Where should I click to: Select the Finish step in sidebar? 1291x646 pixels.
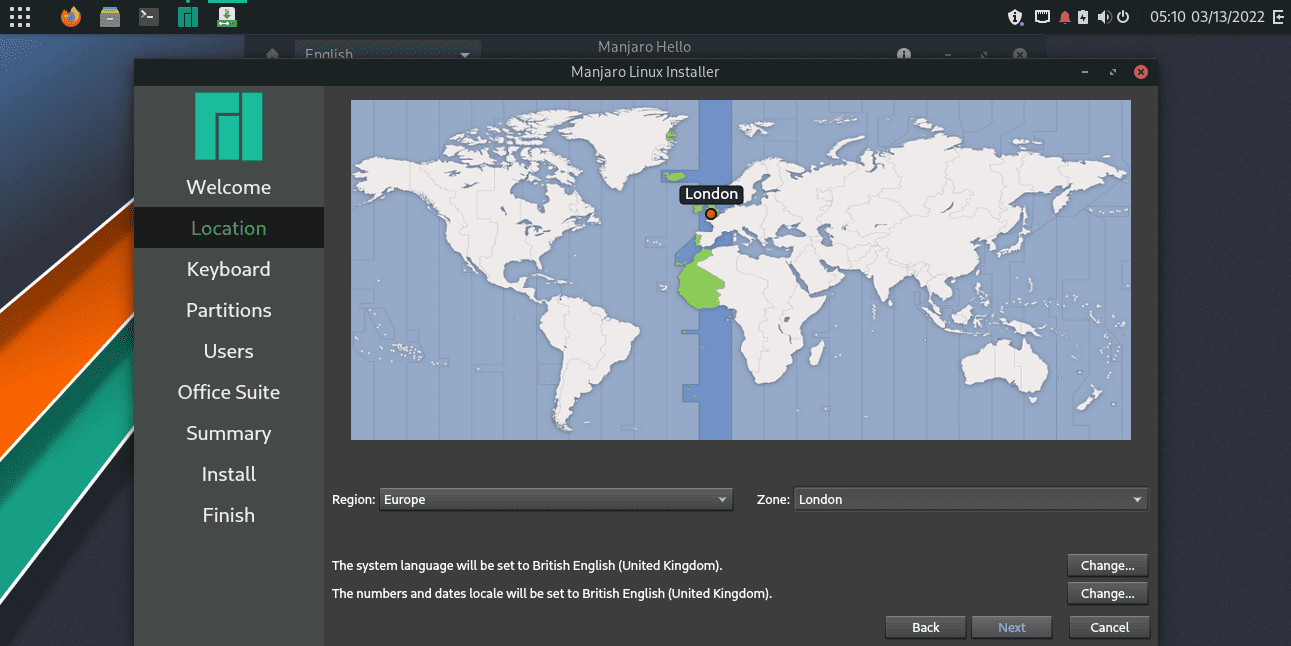(228, 515)
